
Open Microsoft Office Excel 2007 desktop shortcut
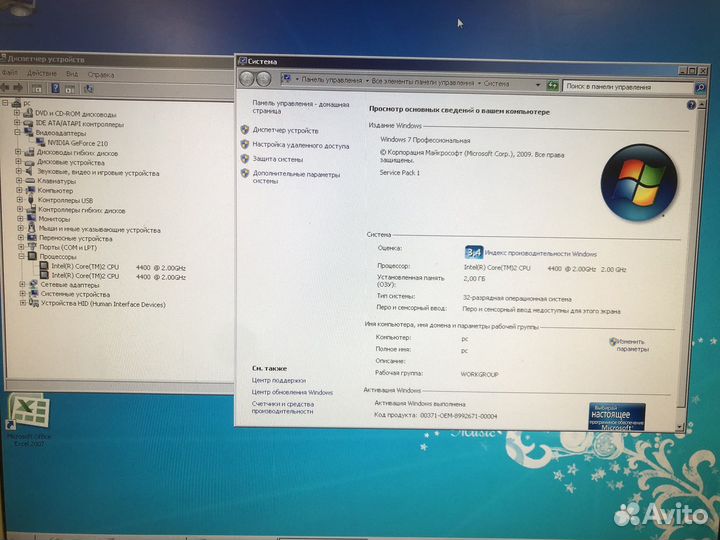click(30, 412)
